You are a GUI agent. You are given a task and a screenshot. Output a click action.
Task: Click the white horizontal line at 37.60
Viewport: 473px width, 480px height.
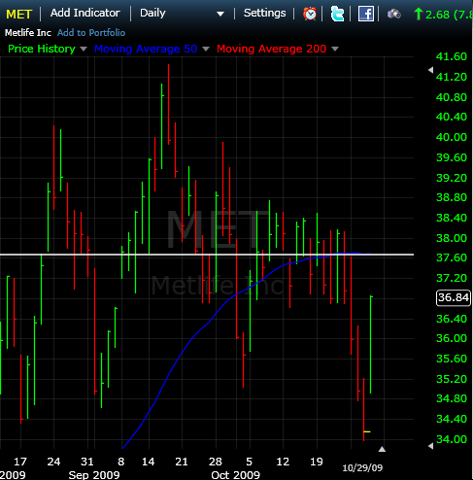[x=207, y=255]
